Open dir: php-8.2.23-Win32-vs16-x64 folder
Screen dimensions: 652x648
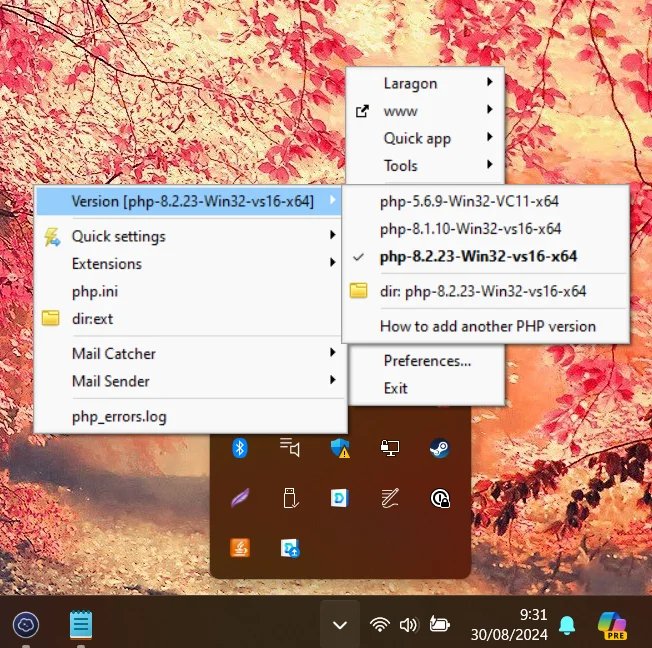(x=486, y=291)
